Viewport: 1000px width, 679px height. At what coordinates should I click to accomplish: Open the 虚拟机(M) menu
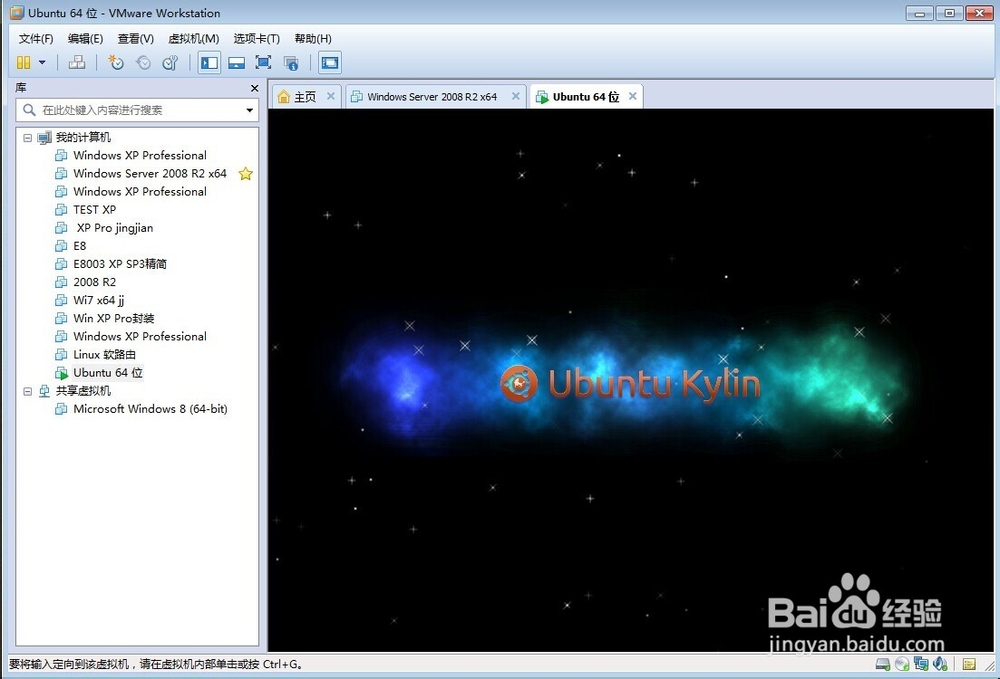coord(194,39)
